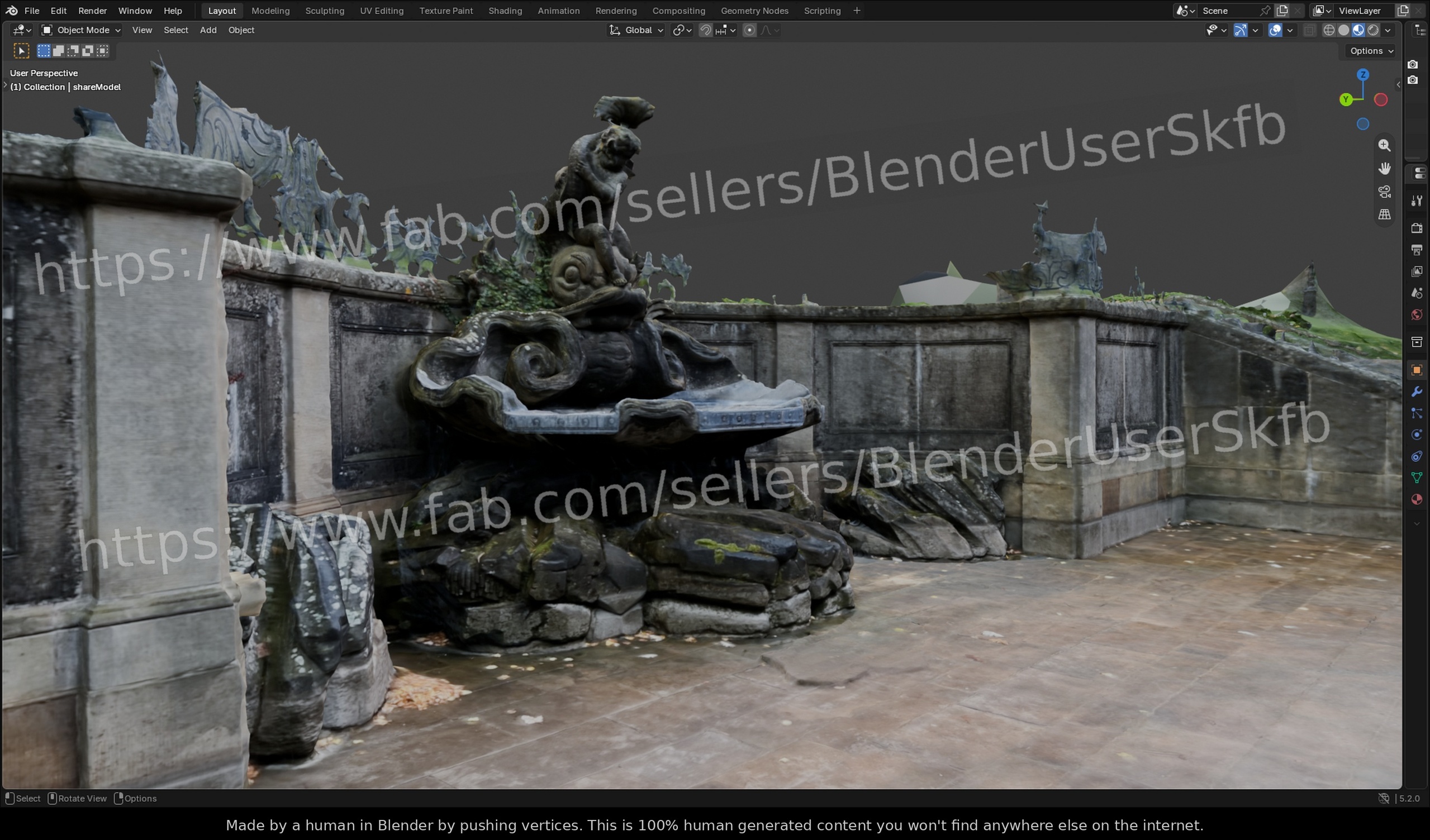Open Modifiers tab wrench icon in properties
The image size is (1430, 840).
tap(1417, 392)
